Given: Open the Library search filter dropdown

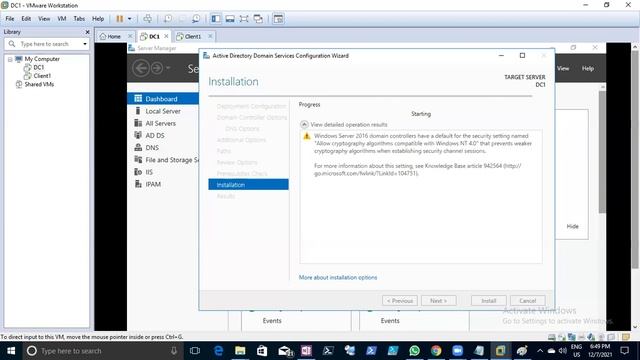Looking at the screenshot, I should (85, 44).
